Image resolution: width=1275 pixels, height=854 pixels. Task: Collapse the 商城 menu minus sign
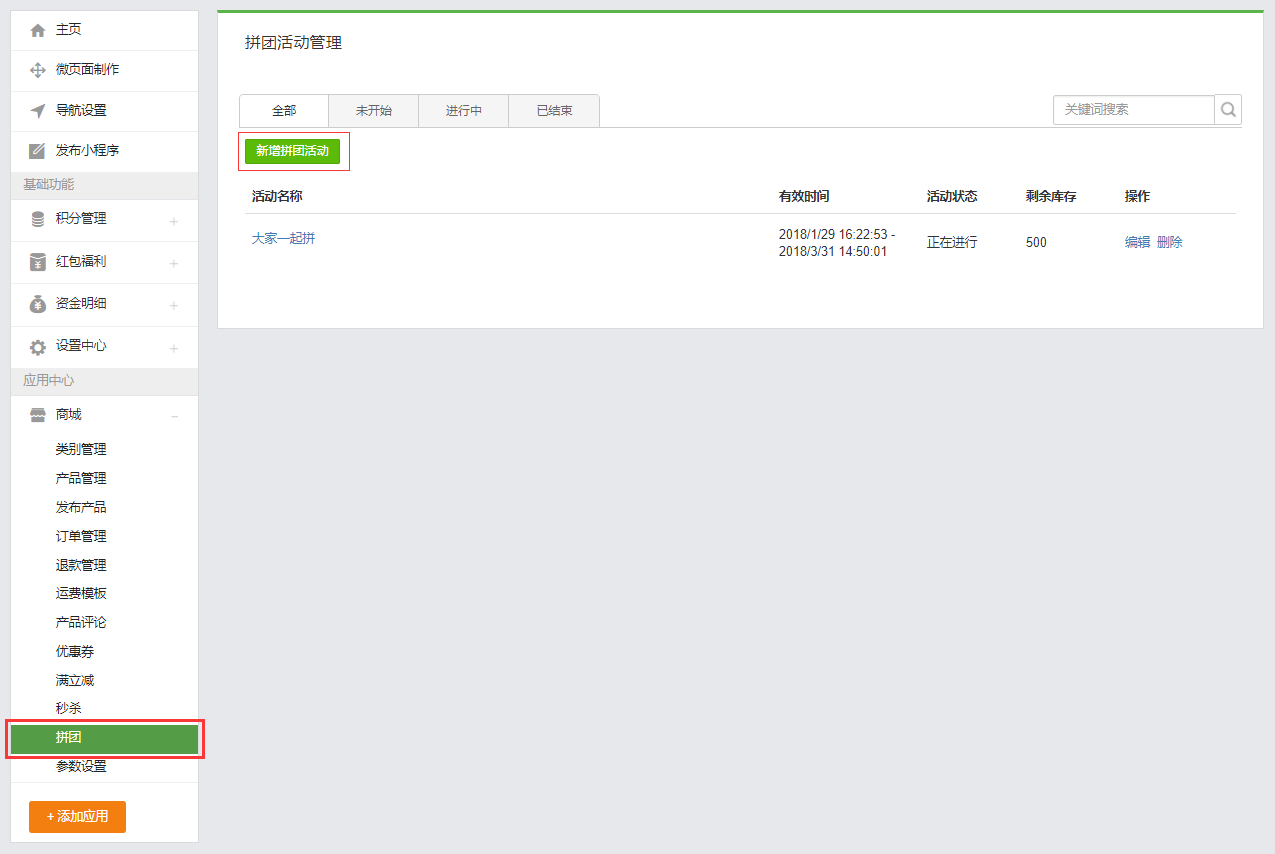[174, 416]
